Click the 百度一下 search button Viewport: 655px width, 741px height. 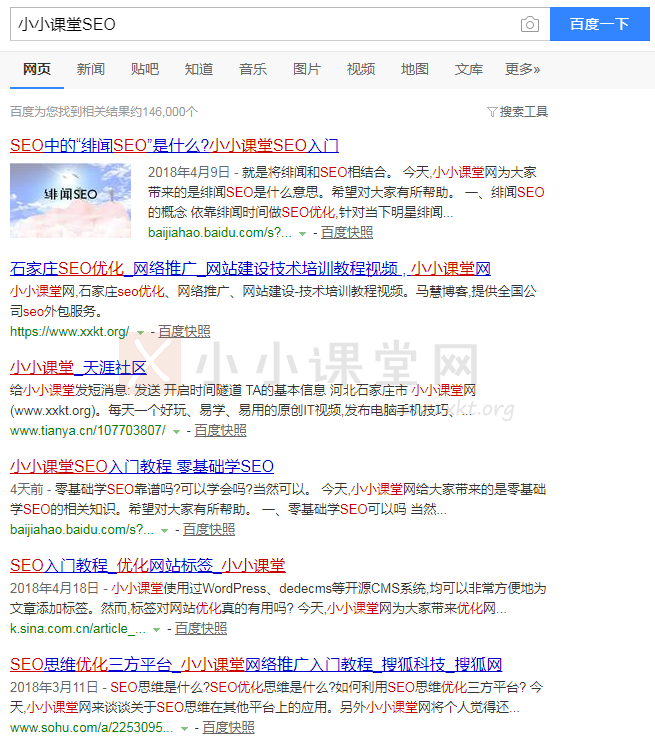pos(600,24)
